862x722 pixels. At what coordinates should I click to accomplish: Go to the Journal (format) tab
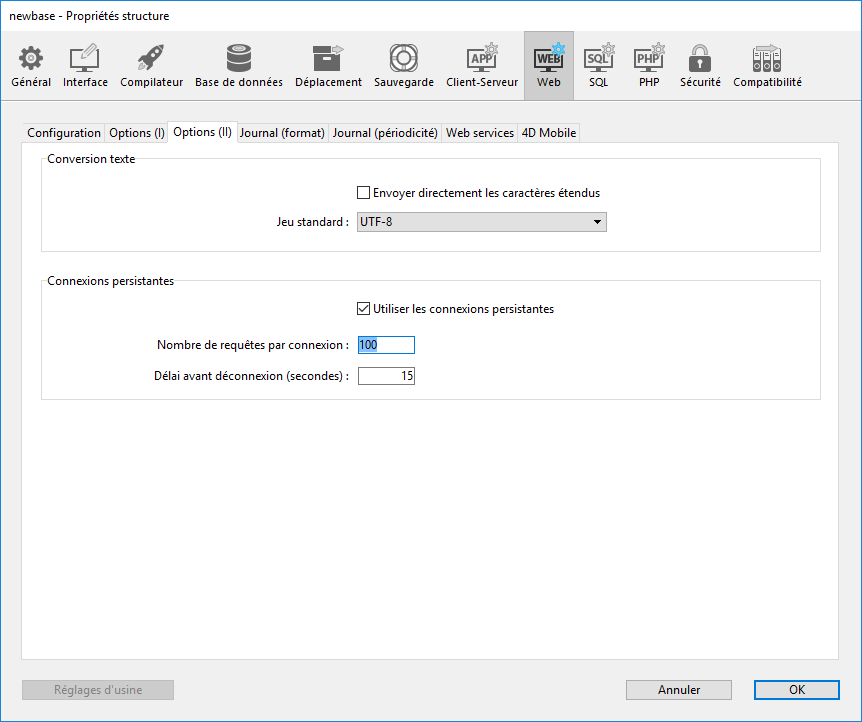pyautogui.click(x=282, y=133)
